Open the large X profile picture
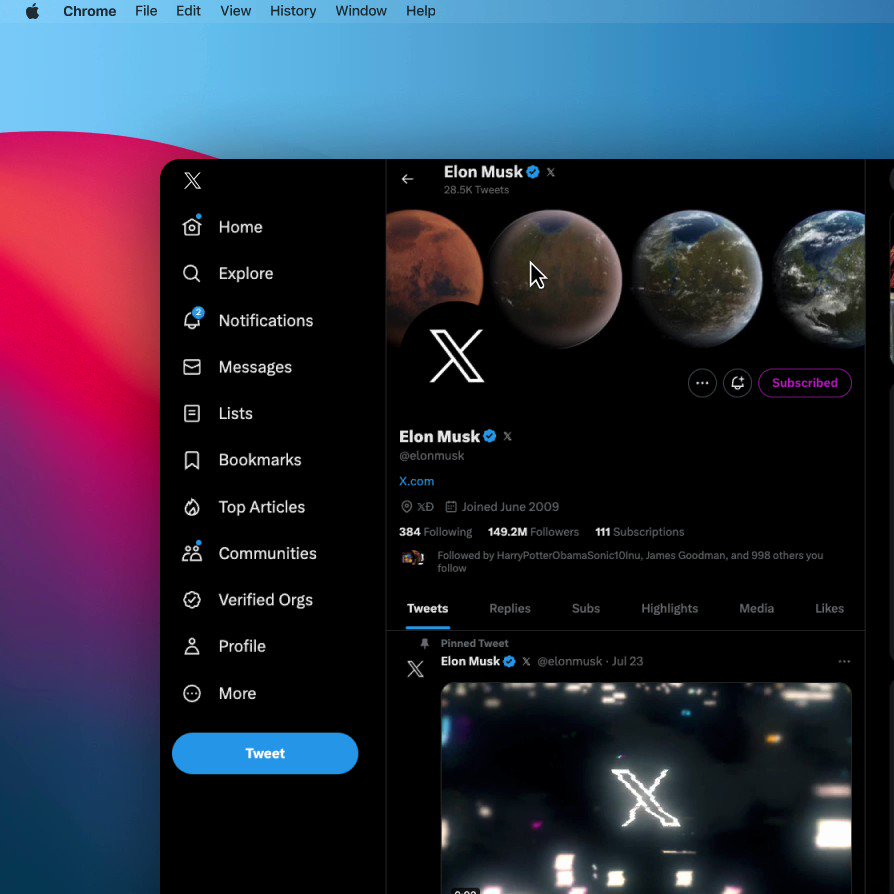Viewport: 894px width, 894px height. tap(456, 356)
